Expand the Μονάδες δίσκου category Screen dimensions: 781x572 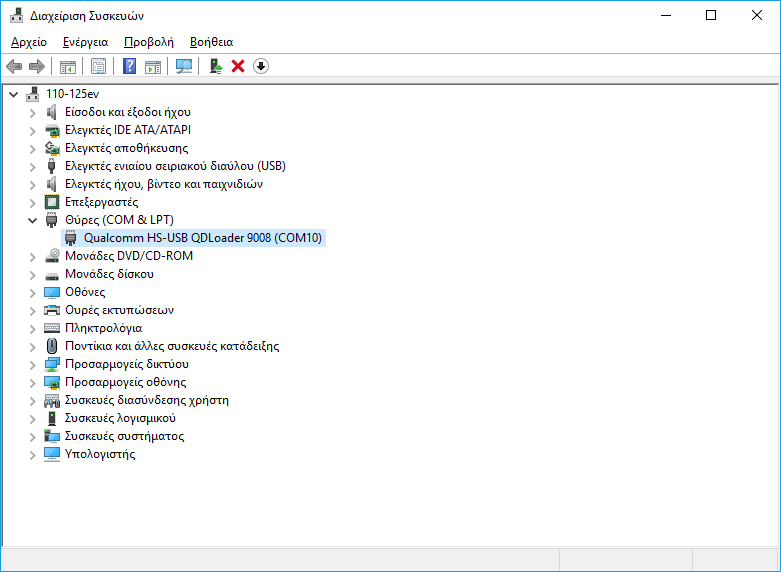coord(32,274)
